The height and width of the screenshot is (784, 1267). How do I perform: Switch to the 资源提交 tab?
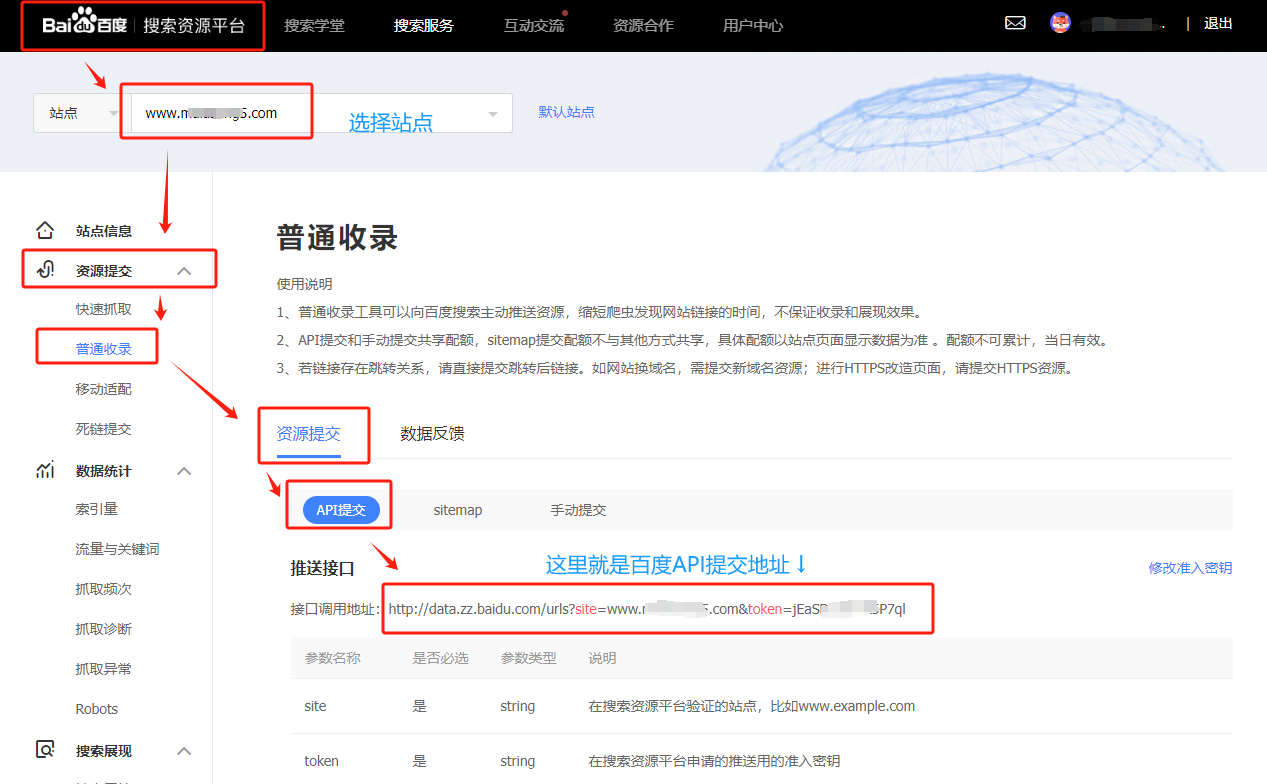pos(309,434)
